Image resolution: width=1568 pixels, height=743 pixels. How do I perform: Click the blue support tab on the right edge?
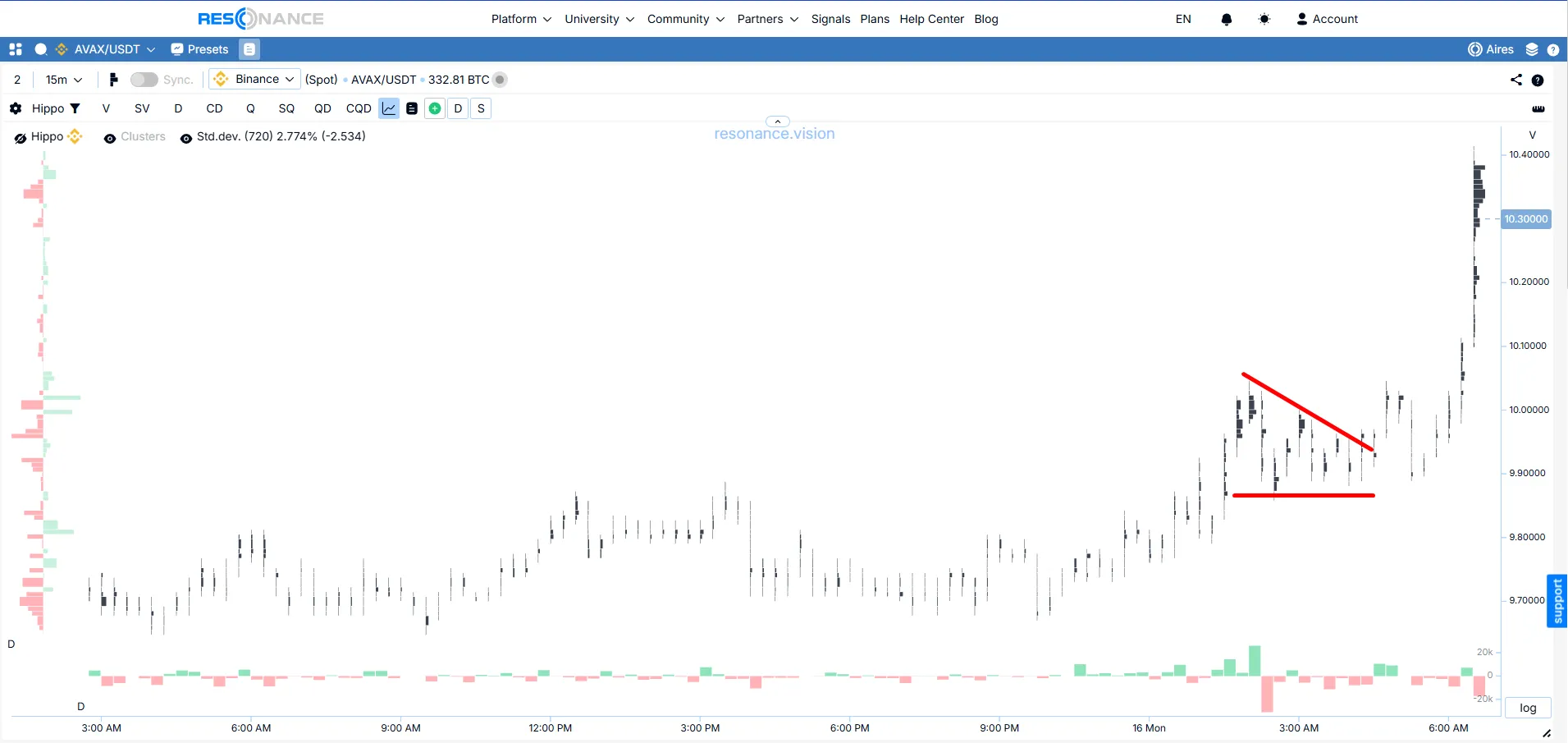pyautogui.click(x=1557, y=601)
